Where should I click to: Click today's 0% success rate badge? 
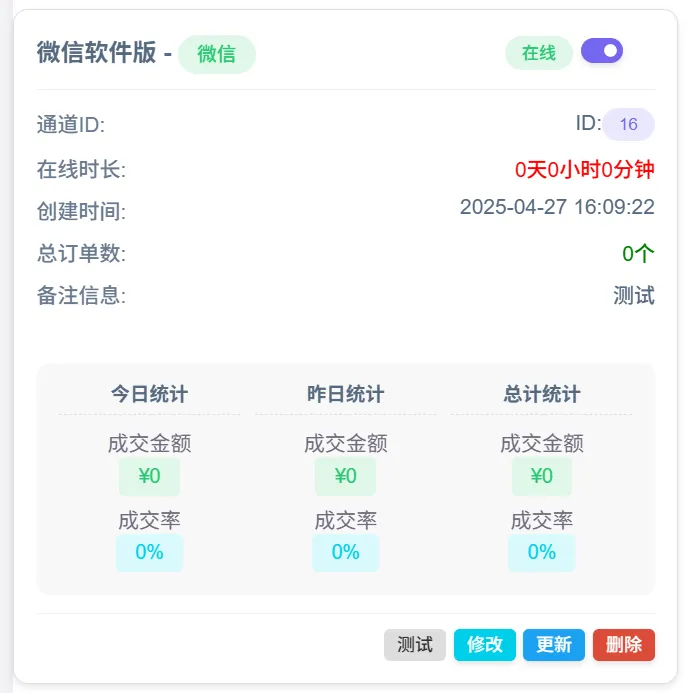coord(149,552)
